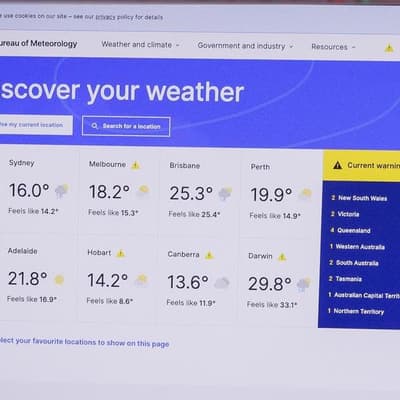Click the Darwin warning triangle icon
The height and width of the screenshot is (400, 400).
tap(282, 257)
